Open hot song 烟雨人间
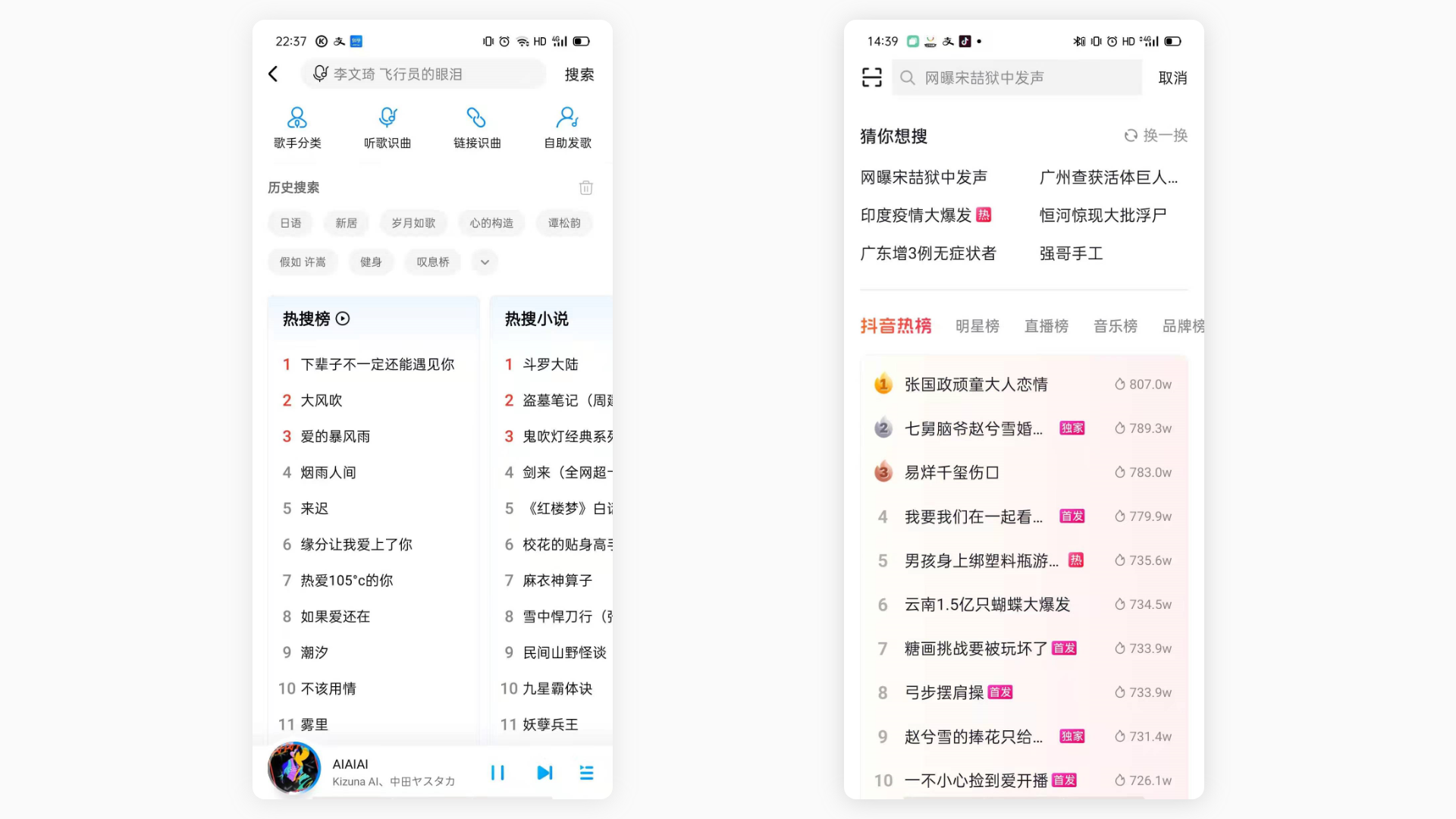The image size is (1456, 819). click(x=328, y=472)
